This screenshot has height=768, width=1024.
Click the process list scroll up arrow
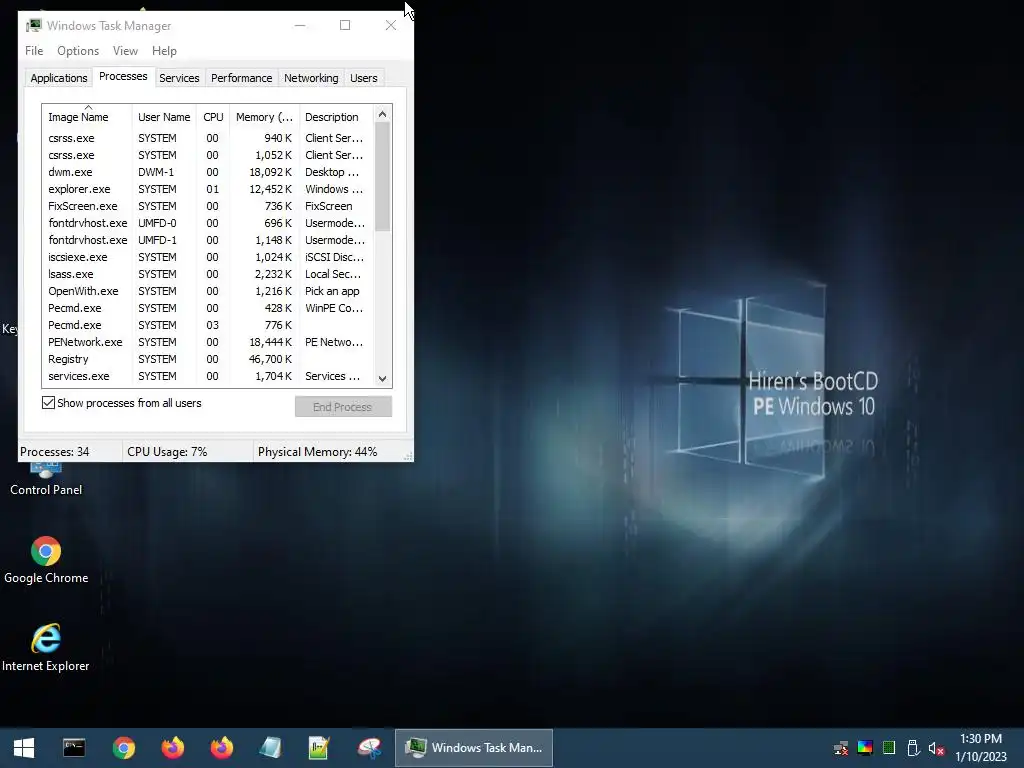pos(383,114)
